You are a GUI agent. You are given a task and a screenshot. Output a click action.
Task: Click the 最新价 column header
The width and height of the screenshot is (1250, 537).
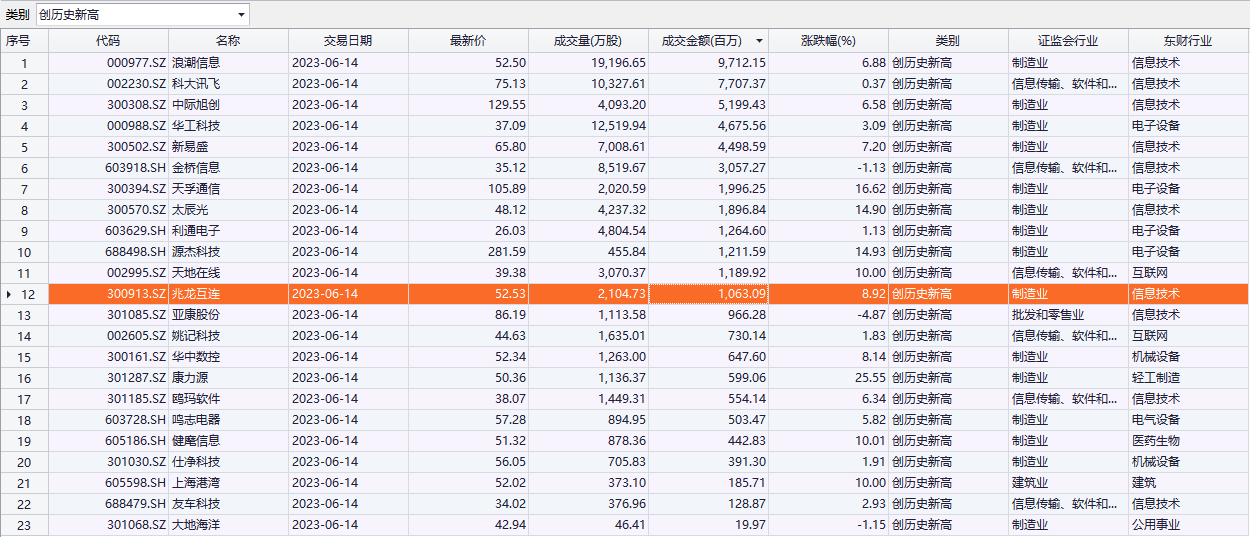(x=468, y=41)
